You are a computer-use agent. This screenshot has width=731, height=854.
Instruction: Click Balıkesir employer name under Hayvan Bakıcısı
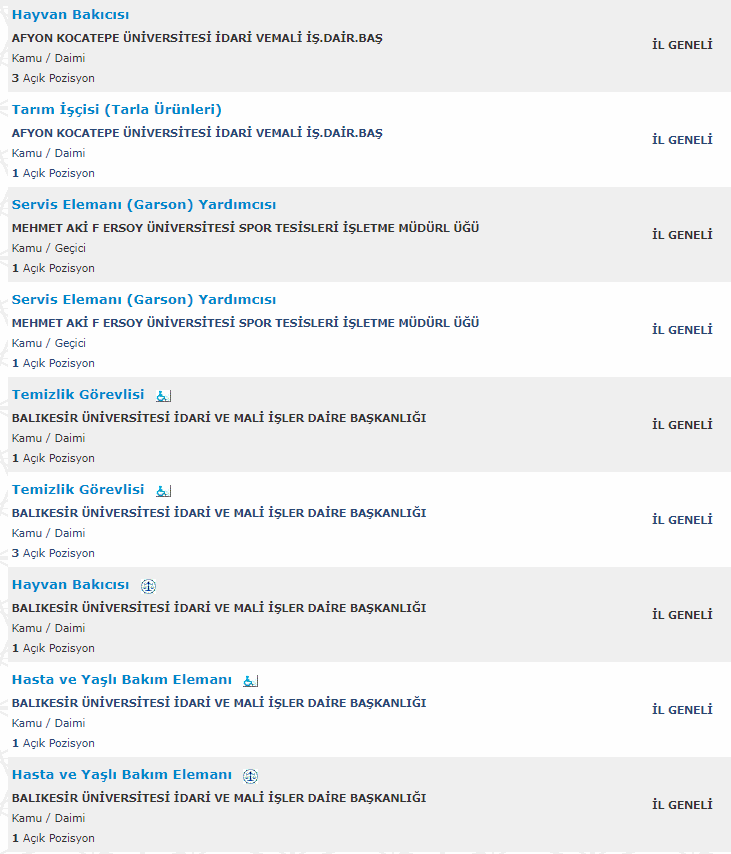click(219, 608)
